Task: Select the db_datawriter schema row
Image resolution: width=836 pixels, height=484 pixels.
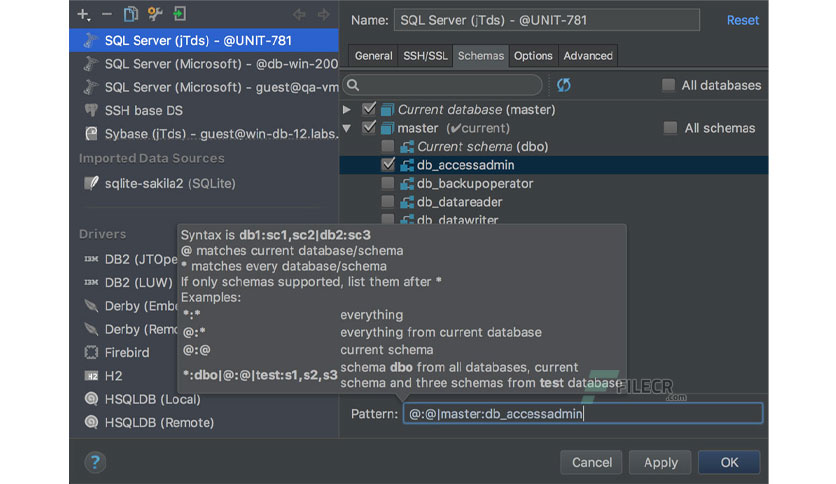Action: tap(554, 219)
